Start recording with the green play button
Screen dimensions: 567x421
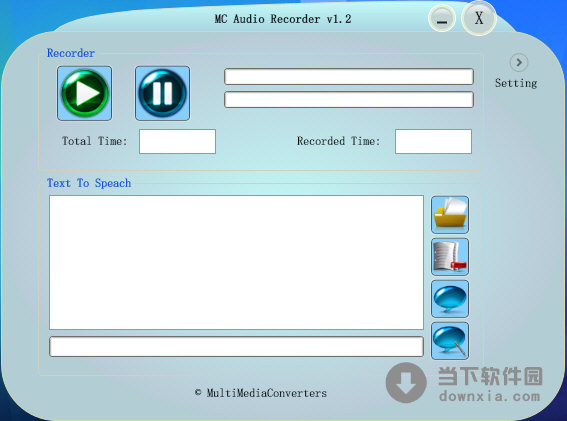click(84, 93)
